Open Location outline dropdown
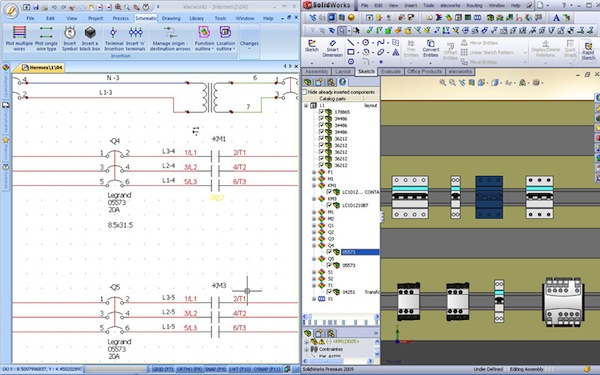Viewport: 600px width, 375px height. pos(225,39)
